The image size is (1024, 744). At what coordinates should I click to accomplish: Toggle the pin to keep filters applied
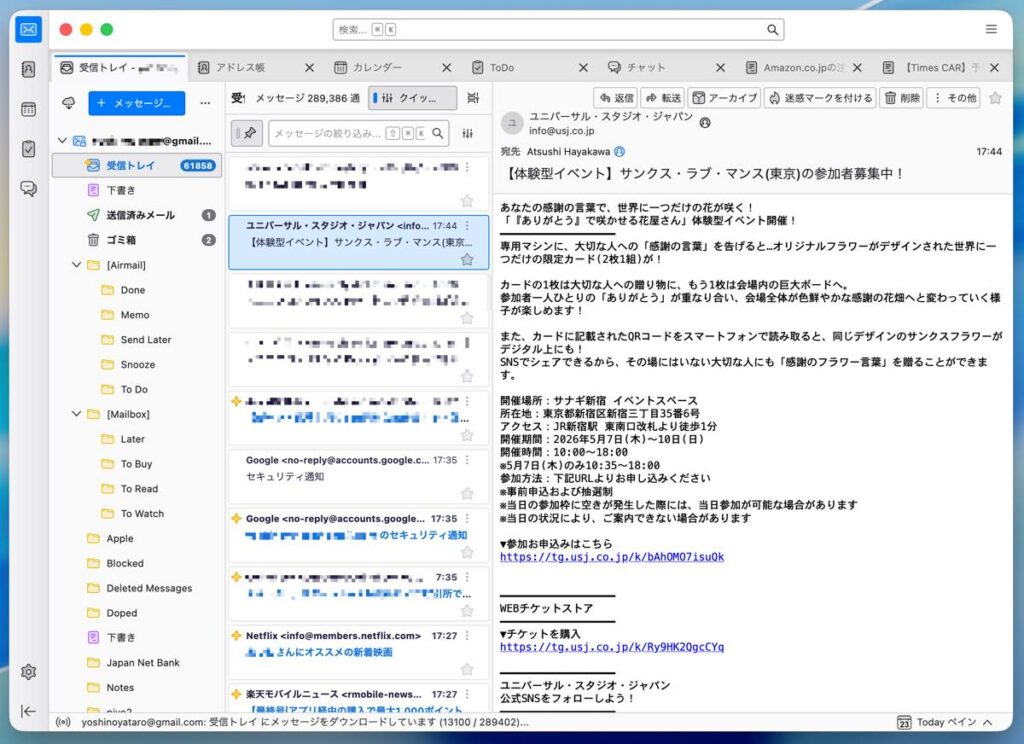(x=249, y=133)
